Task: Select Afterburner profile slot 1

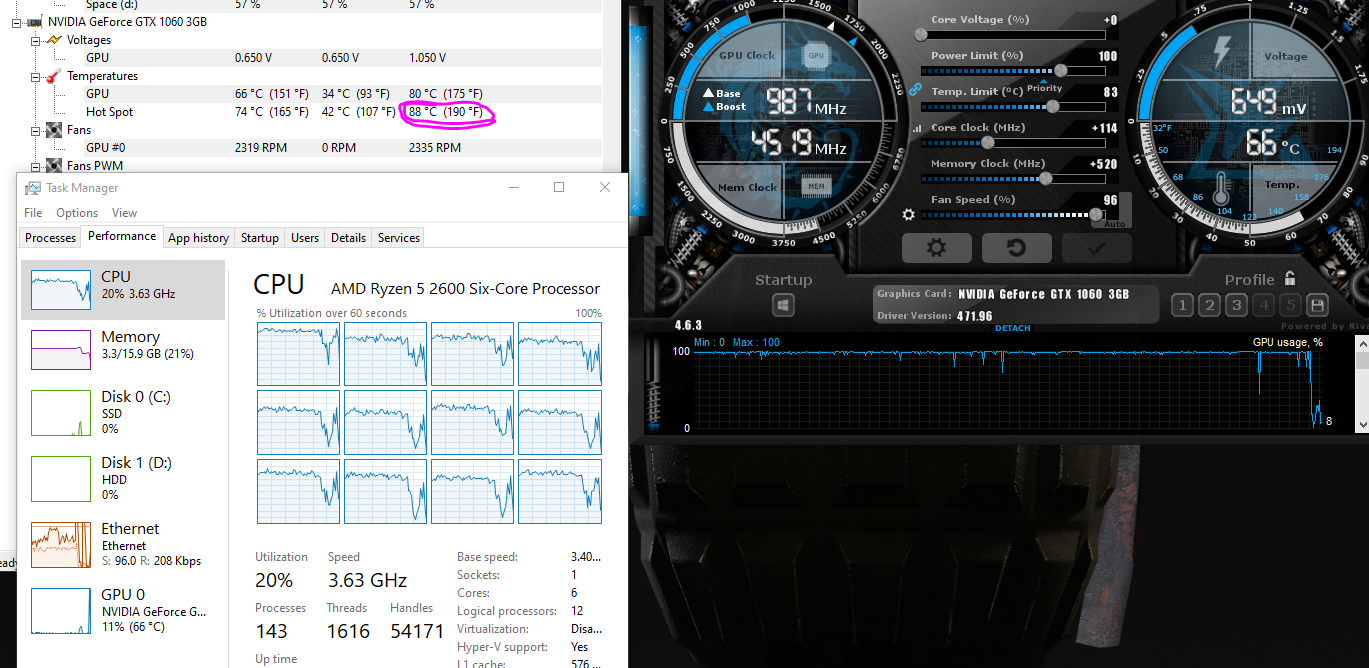Action: click(1182, 305)
